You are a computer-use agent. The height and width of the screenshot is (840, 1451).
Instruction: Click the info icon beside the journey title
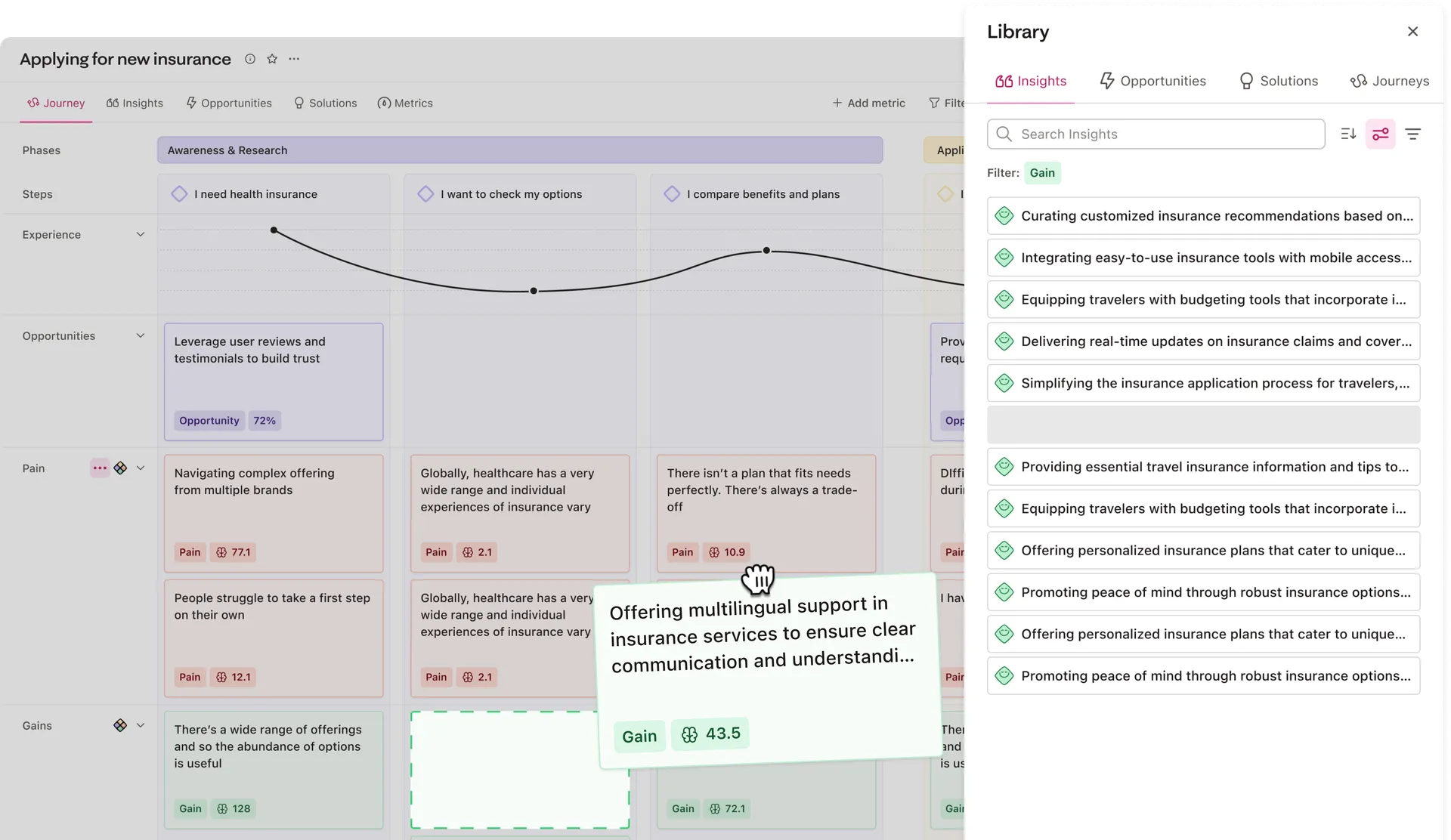coord(250,59)
